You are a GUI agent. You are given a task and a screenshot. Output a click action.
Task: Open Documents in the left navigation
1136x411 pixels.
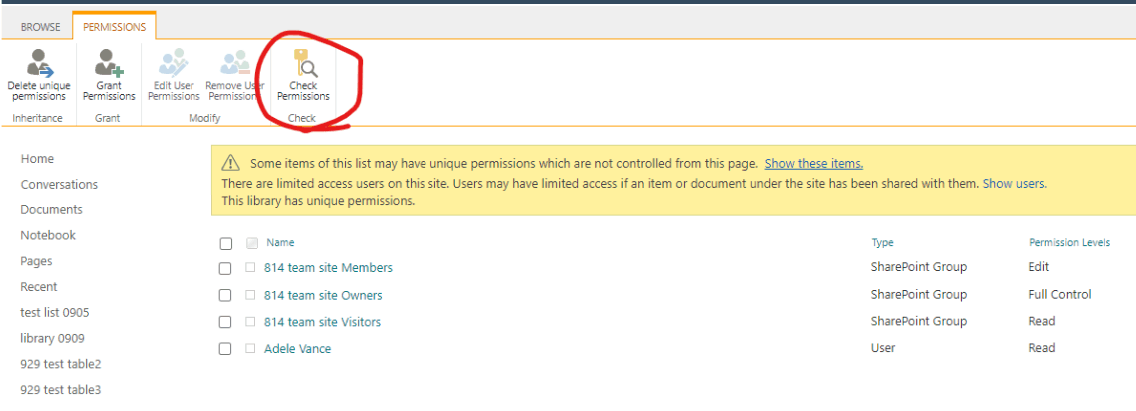(51, 209)
